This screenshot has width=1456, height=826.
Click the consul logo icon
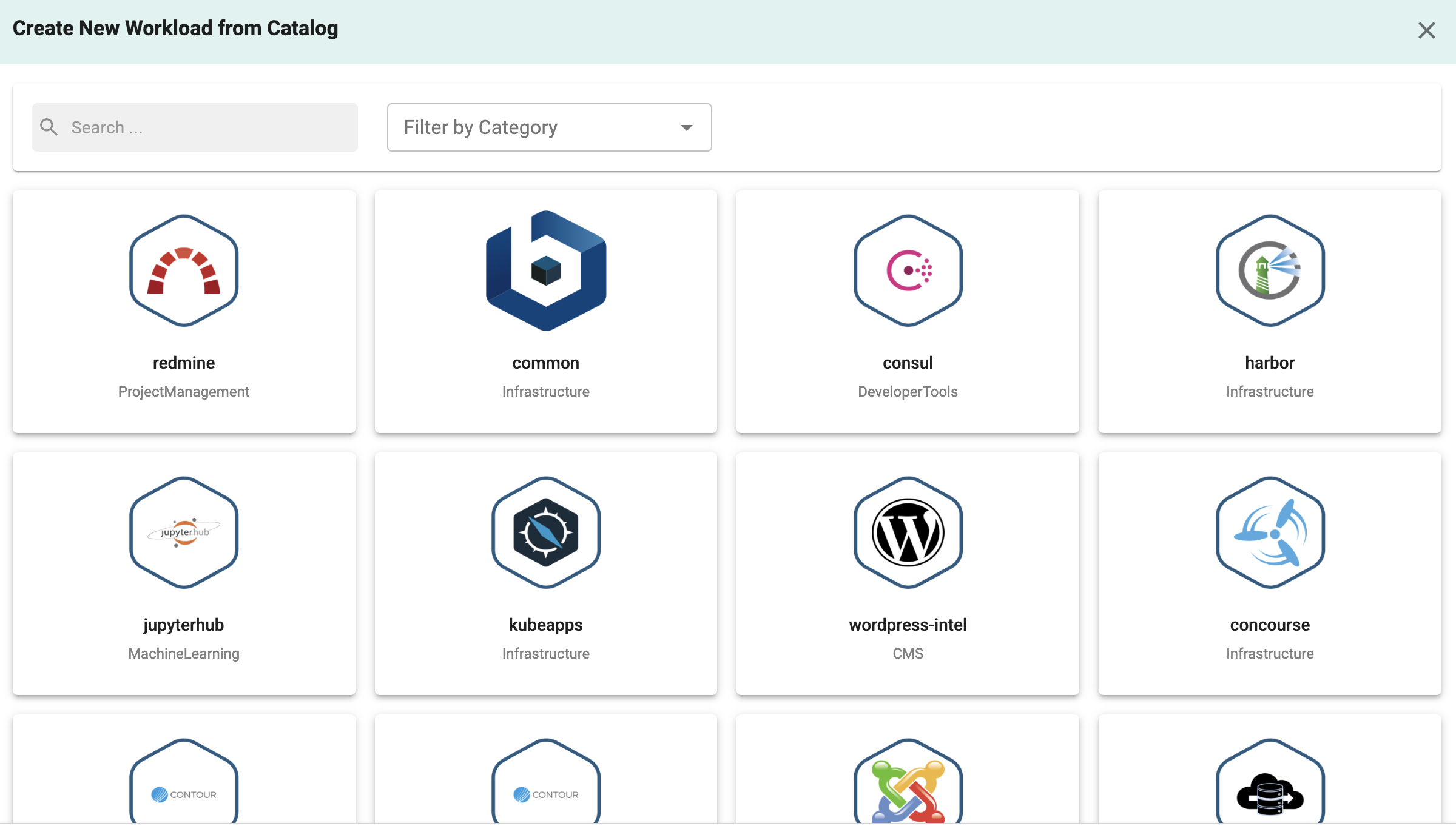click(908, 270)
